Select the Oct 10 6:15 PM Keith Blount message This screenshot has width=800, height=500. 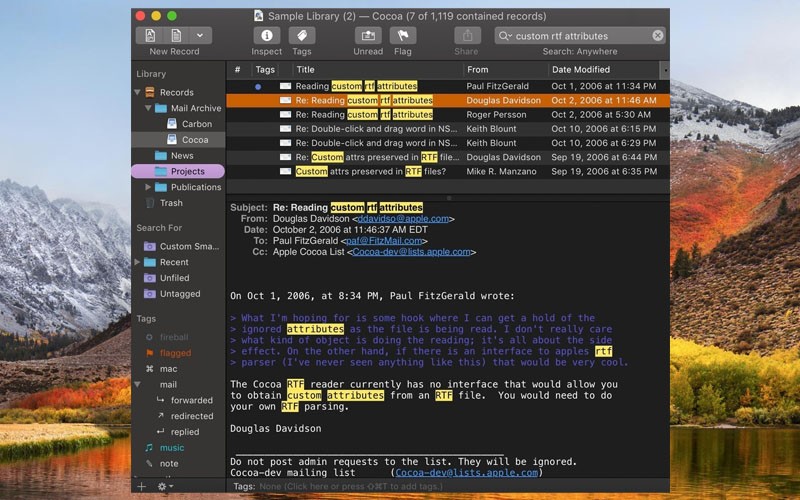pos(448,129)
